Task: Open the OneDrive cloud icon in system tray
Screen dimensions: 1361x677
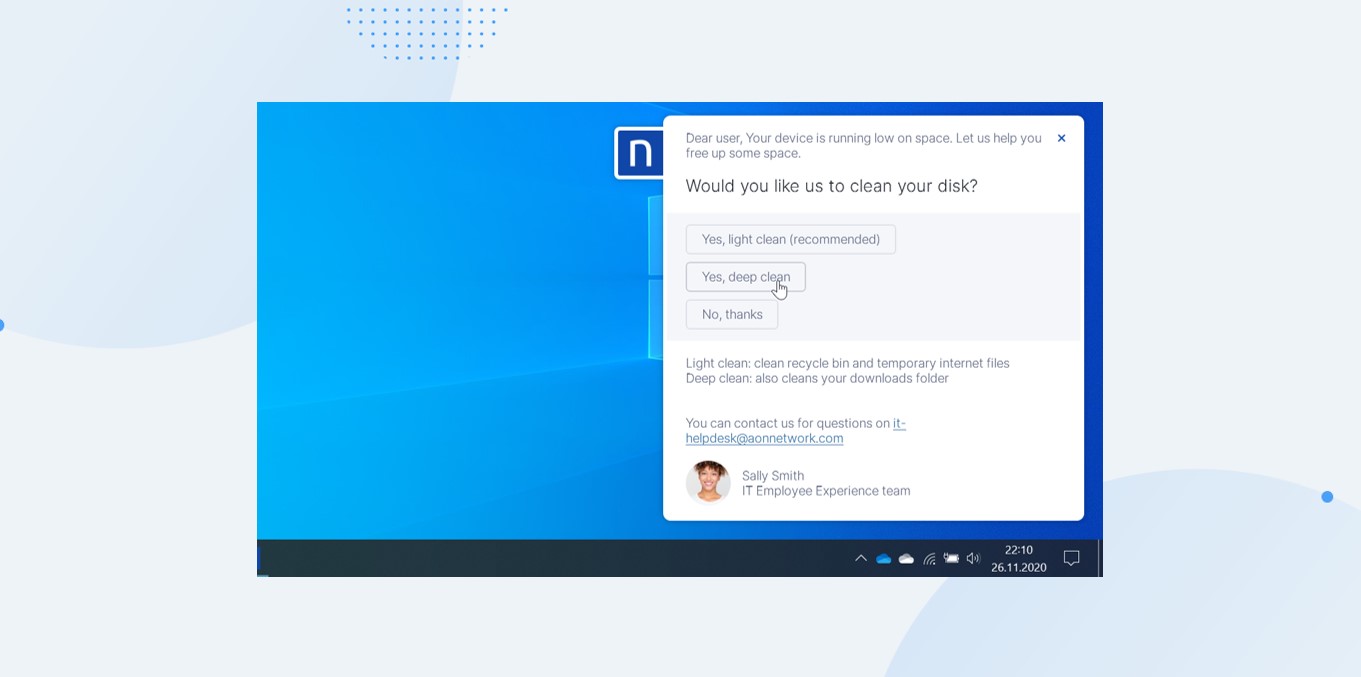Action: 883,558
